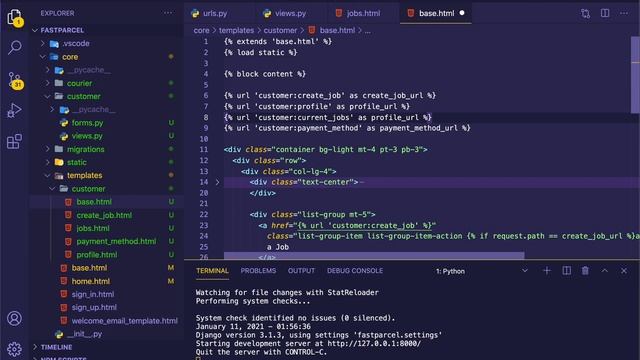The height and width of the screenshot is (360, 640).
Task: Open the Extensions view
Action: 15,141
